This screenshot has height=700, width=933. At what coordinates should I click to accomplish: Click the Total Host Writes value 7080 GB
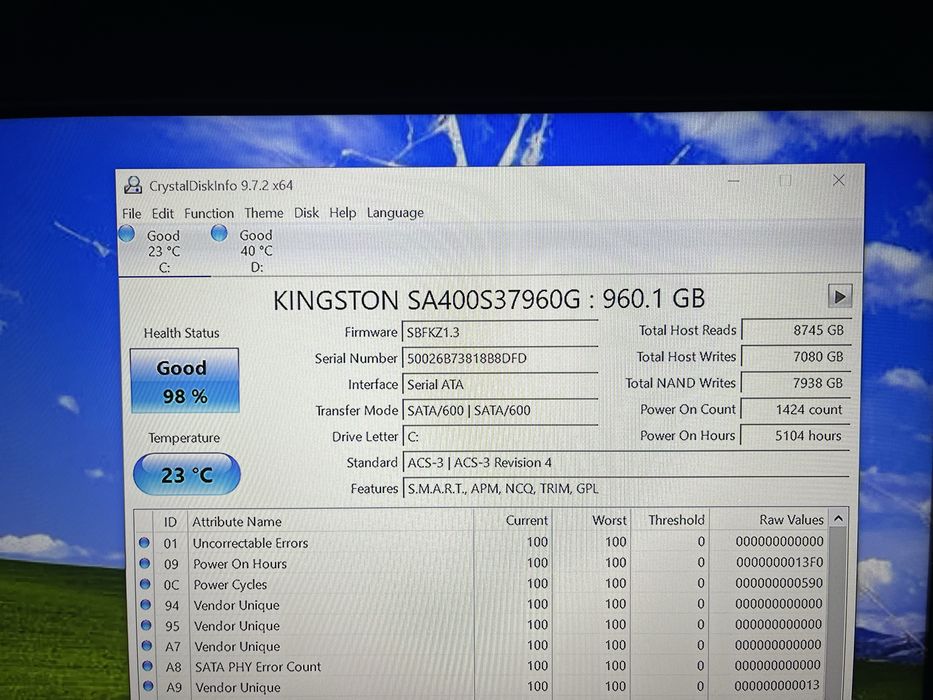coord(796,356)
